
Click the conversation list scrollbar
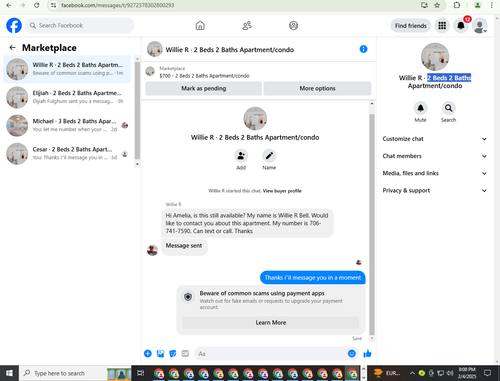(x=137, y=111)
